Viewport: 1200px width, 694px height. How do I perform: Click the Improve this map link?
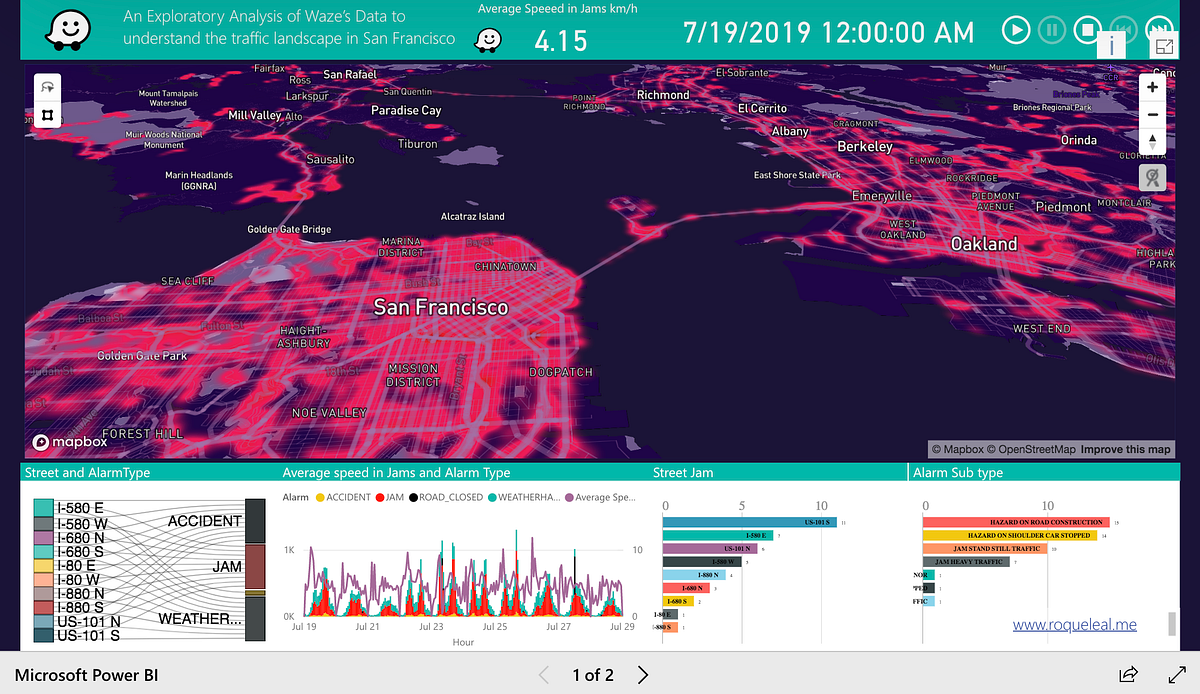pyautogui.click(x=1125, y=449)
